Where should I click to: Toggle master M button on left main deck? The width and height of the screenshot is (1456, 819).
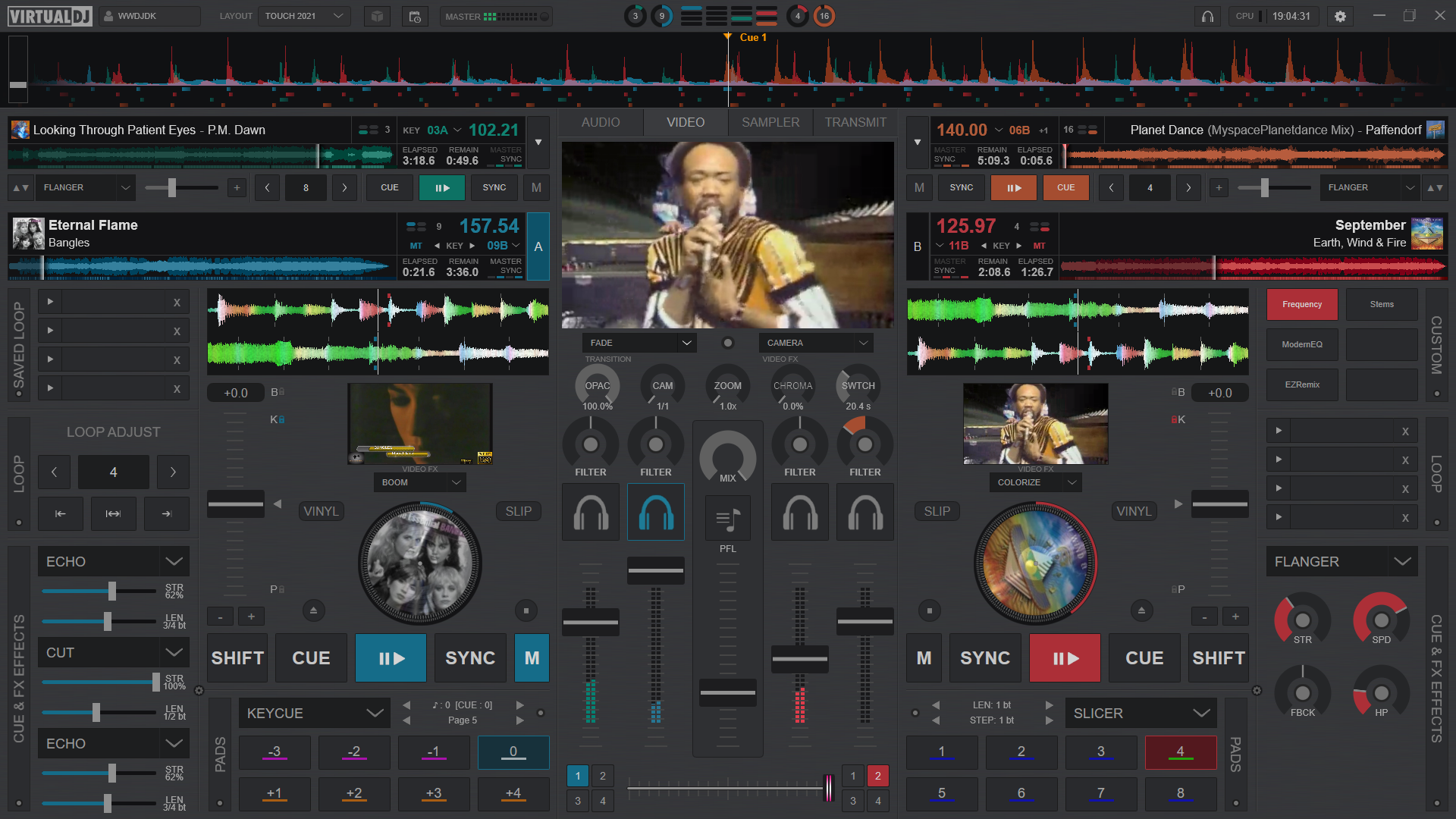532,657
